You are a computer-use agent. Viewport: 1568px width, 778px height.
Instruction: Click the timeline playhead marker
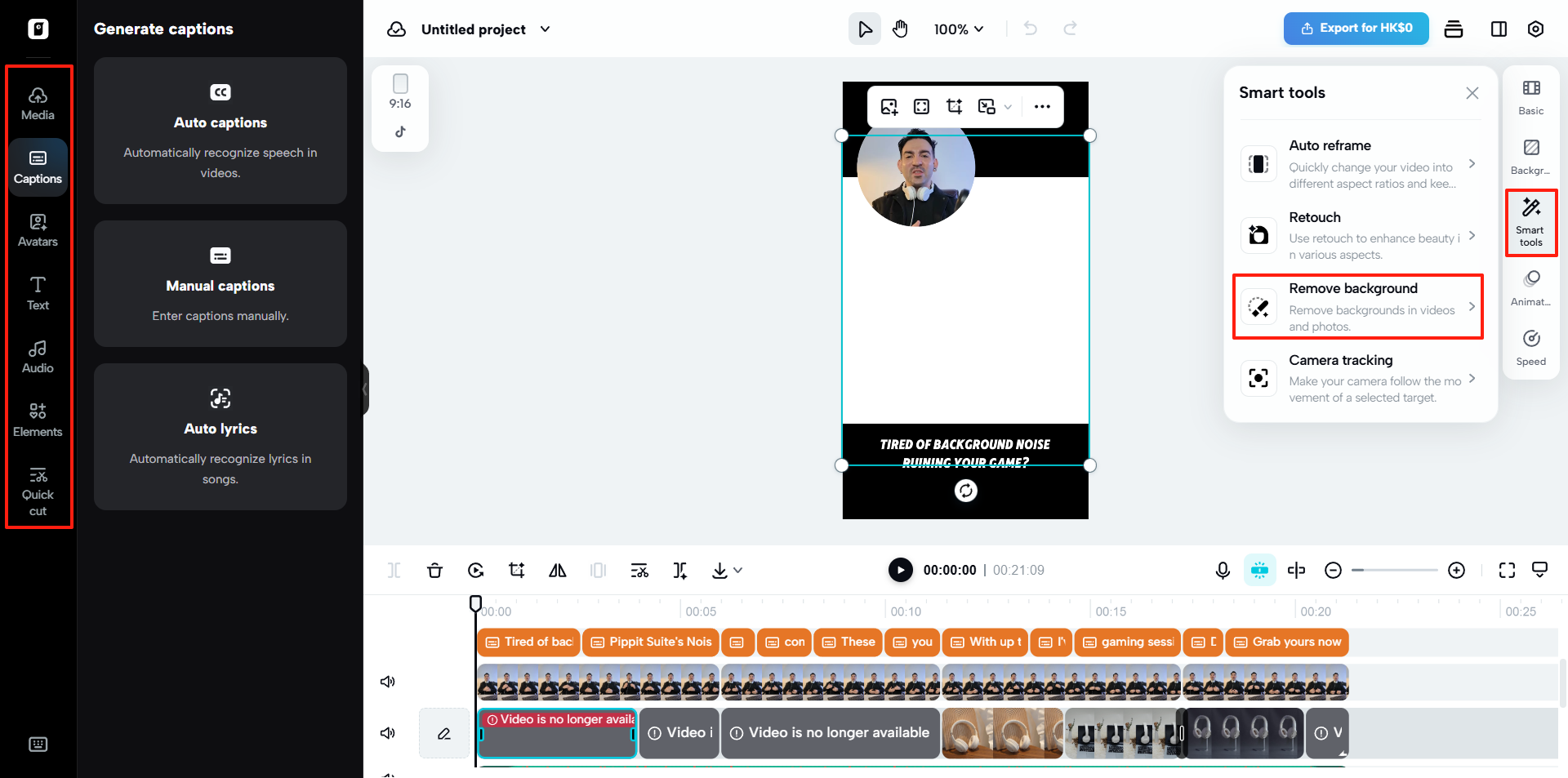(x=475, y=603)
